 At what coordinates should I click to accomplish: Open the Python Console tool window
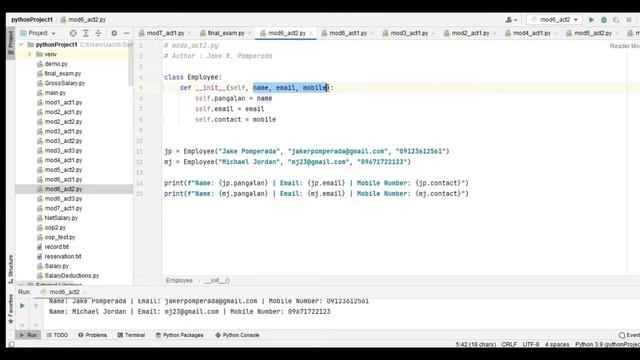pos(237,335)
